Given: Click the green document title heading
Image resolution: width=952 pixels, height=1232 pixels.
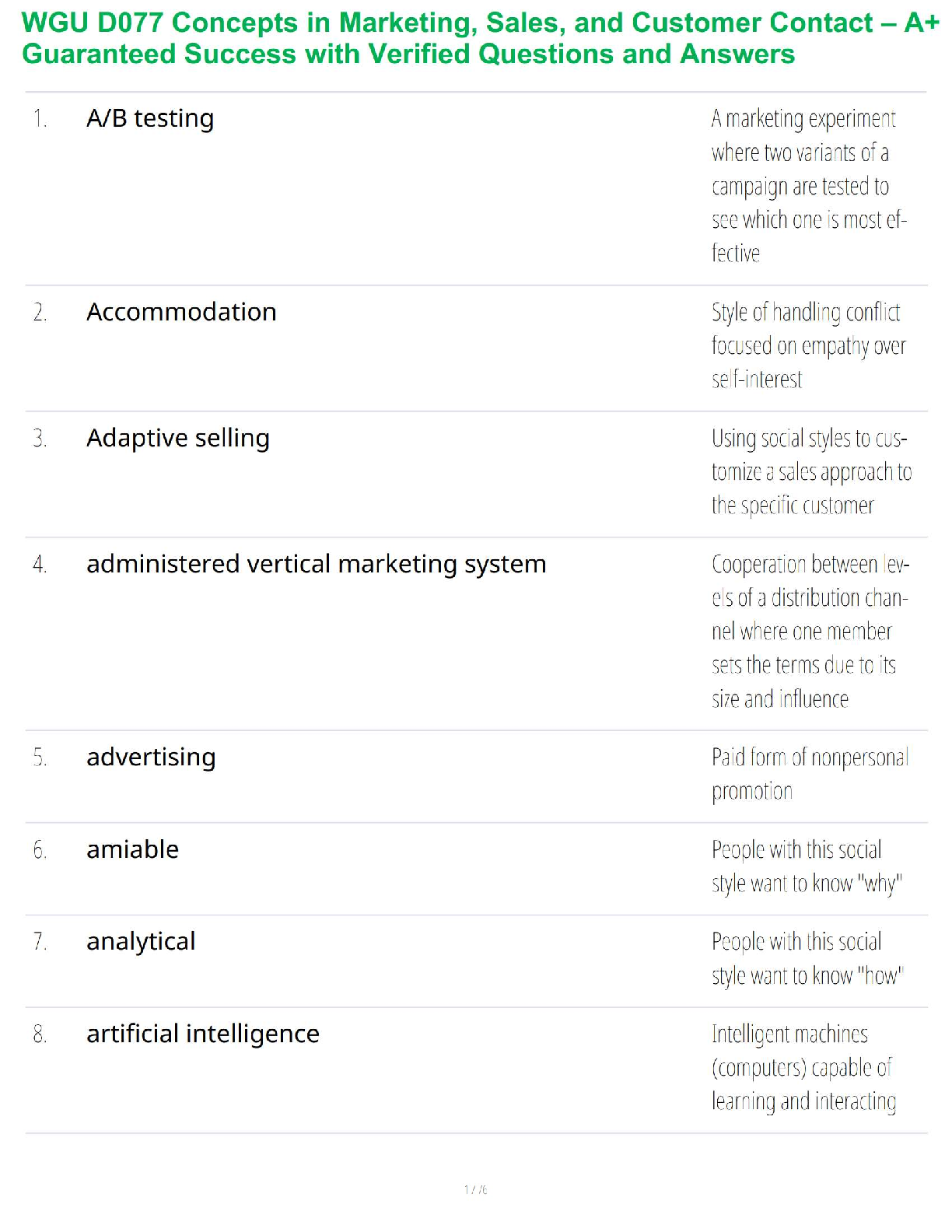Looking at the screenshot, I should [x=479, y=38].
